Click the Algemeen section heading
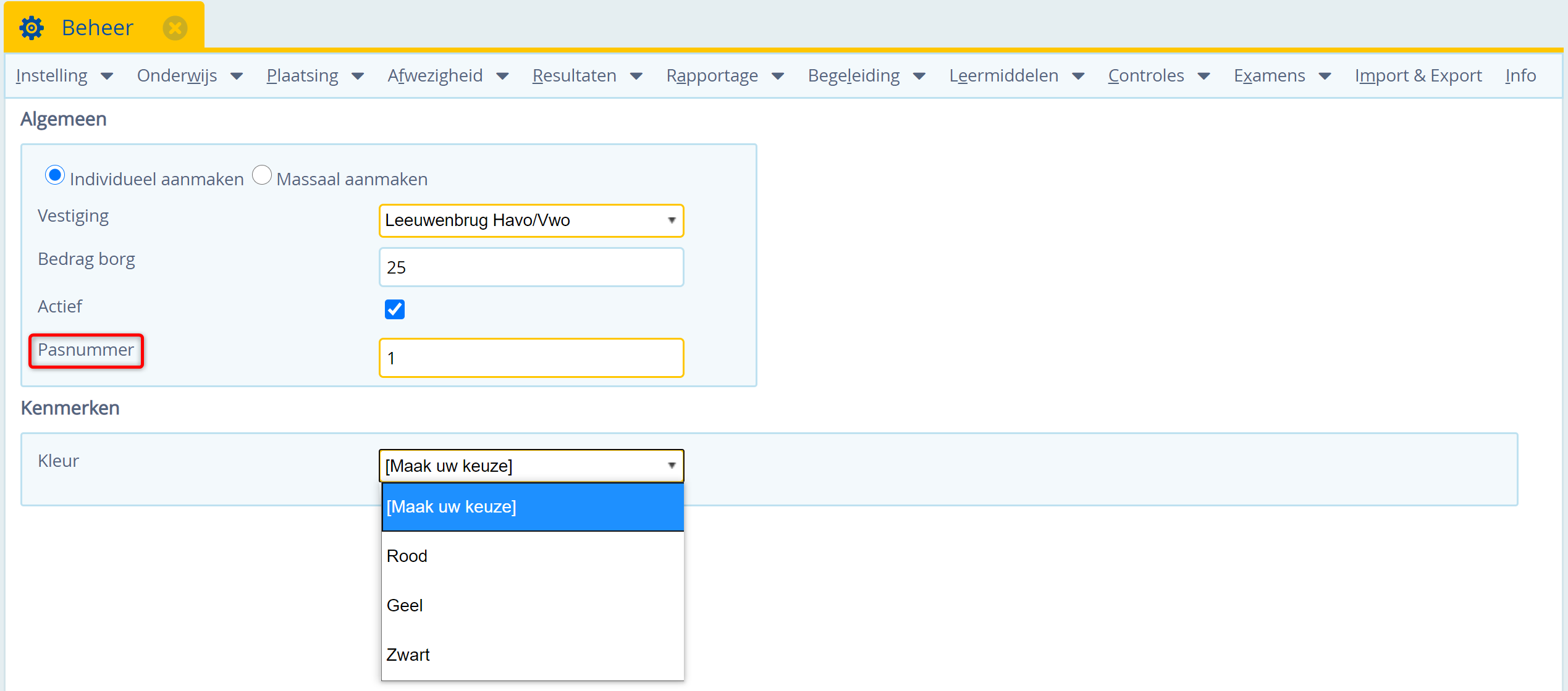 pos(64,119)
